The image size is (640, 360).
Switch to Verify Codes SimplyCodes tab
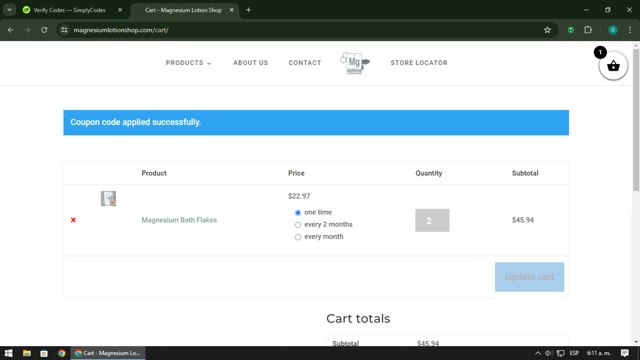click(x=69, y=10)
